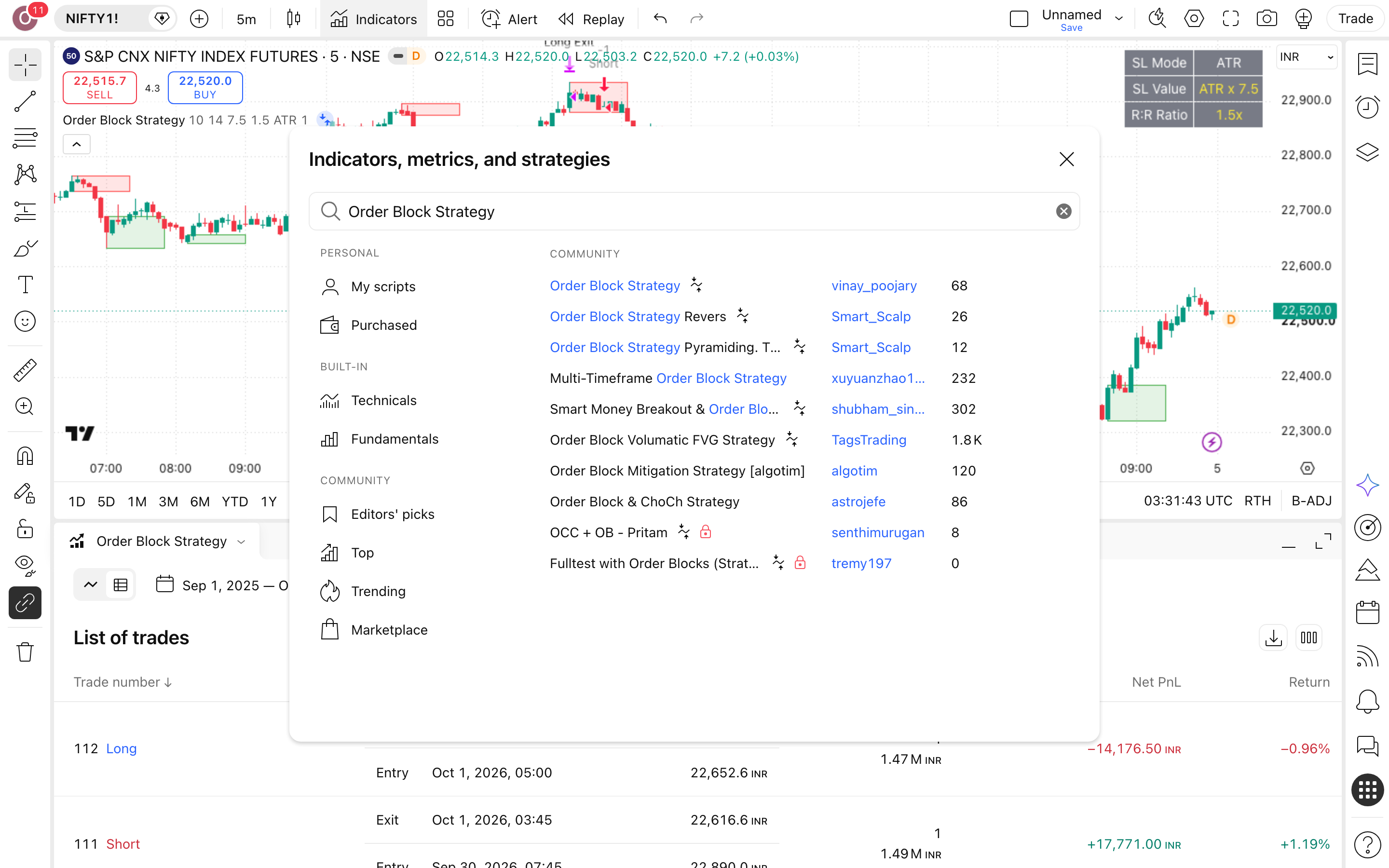Screen dimensions: 1389x868
Task: Open the 5m interval selector
Action: [246, 19]
